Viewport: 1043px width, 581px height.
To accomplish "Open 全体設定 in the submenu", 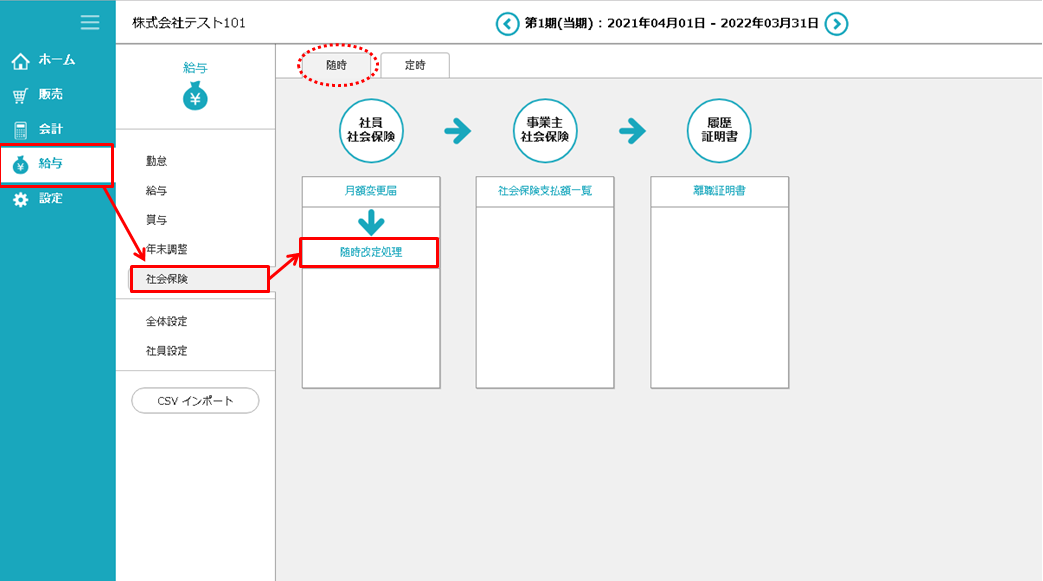I will [x=167, y=321].
